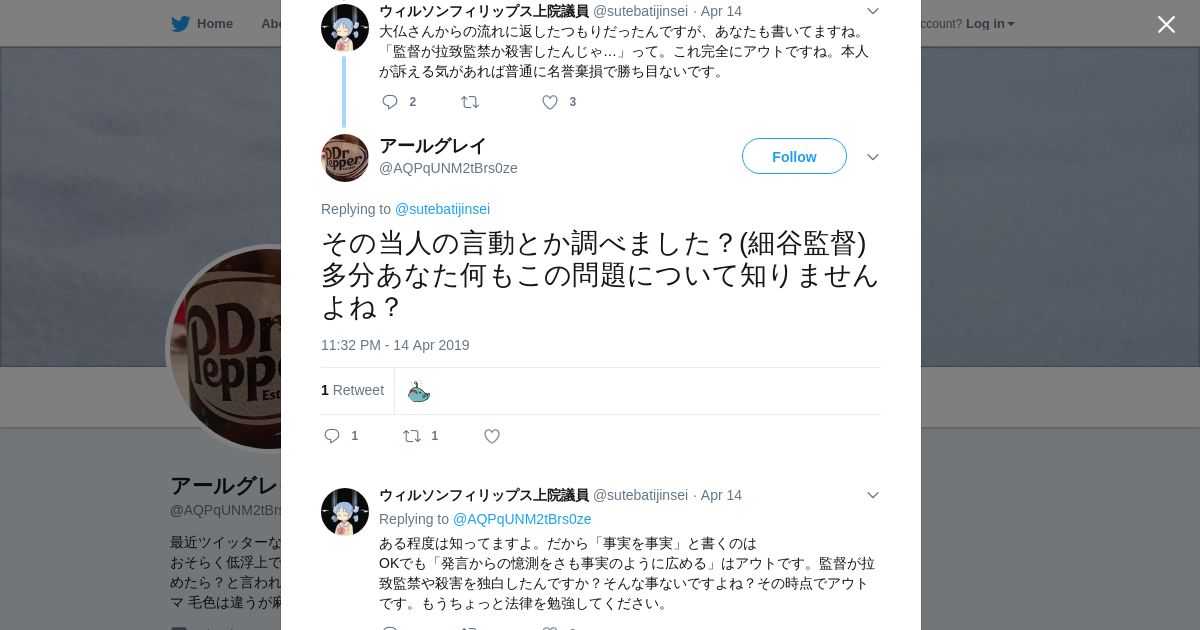This screenshot has width=1200, height=630.
Task: Click the Twitter bird Home icon
Action: click(180, 24)
